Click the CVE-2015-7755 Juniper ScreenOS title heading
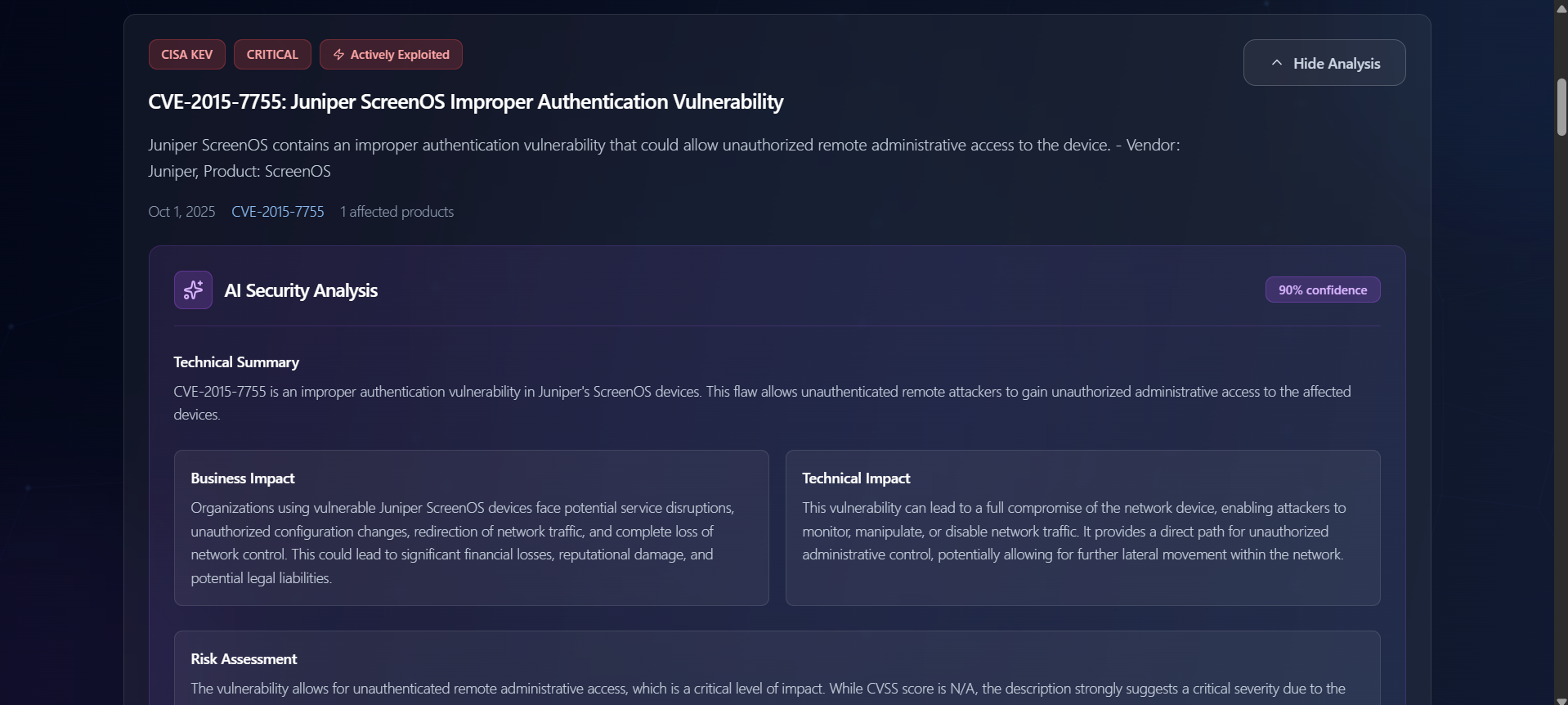 pyautogui.click(x=466, y=102)
